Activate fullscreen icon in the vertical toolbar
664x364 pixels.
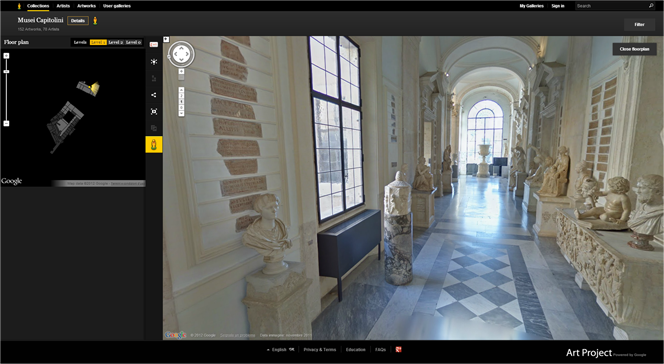pyautogui.click(x=154, y=111)
